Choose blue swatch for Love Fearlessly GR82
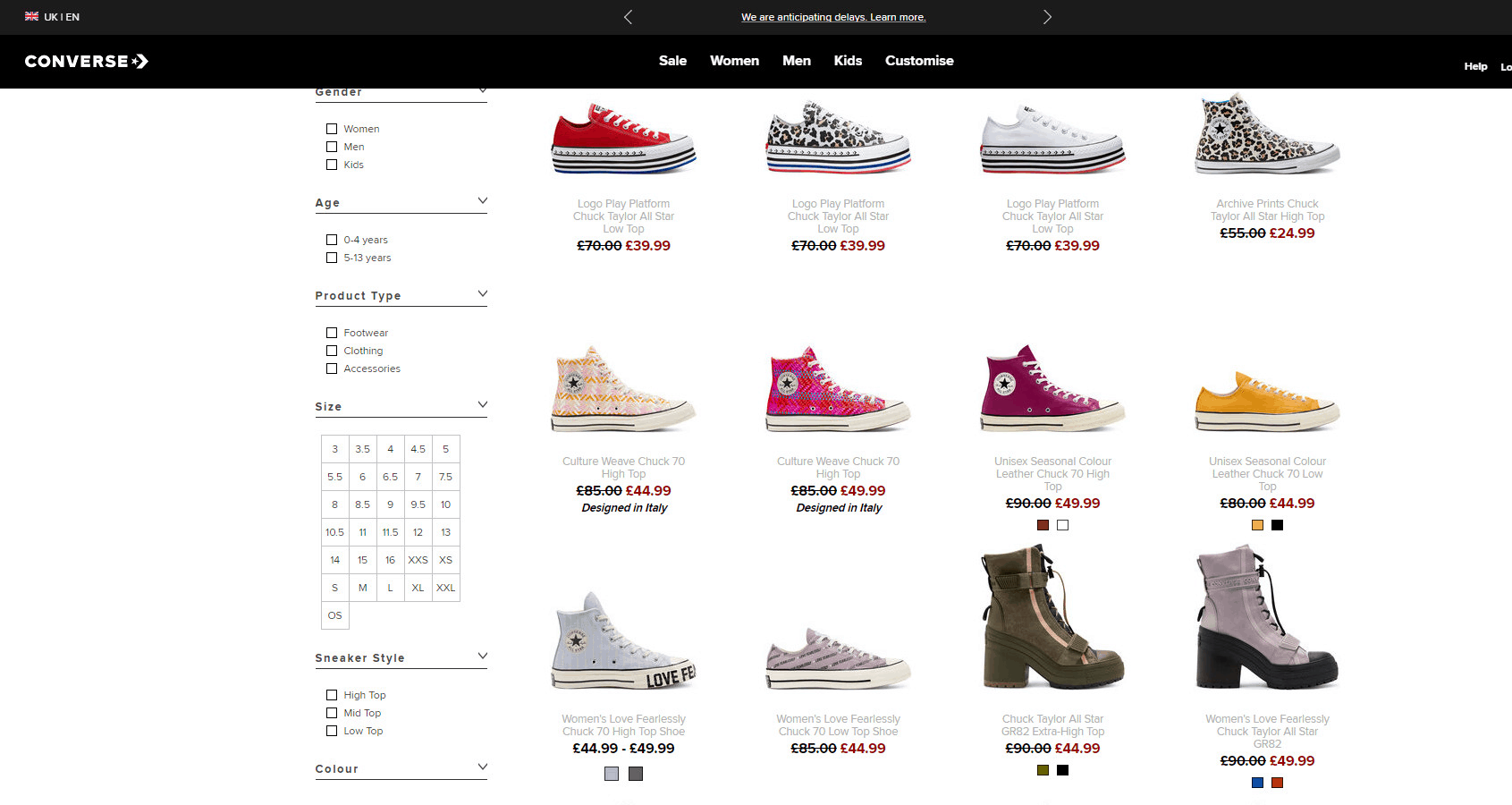Screen dimensions: 1512x805 (1257, 783)
